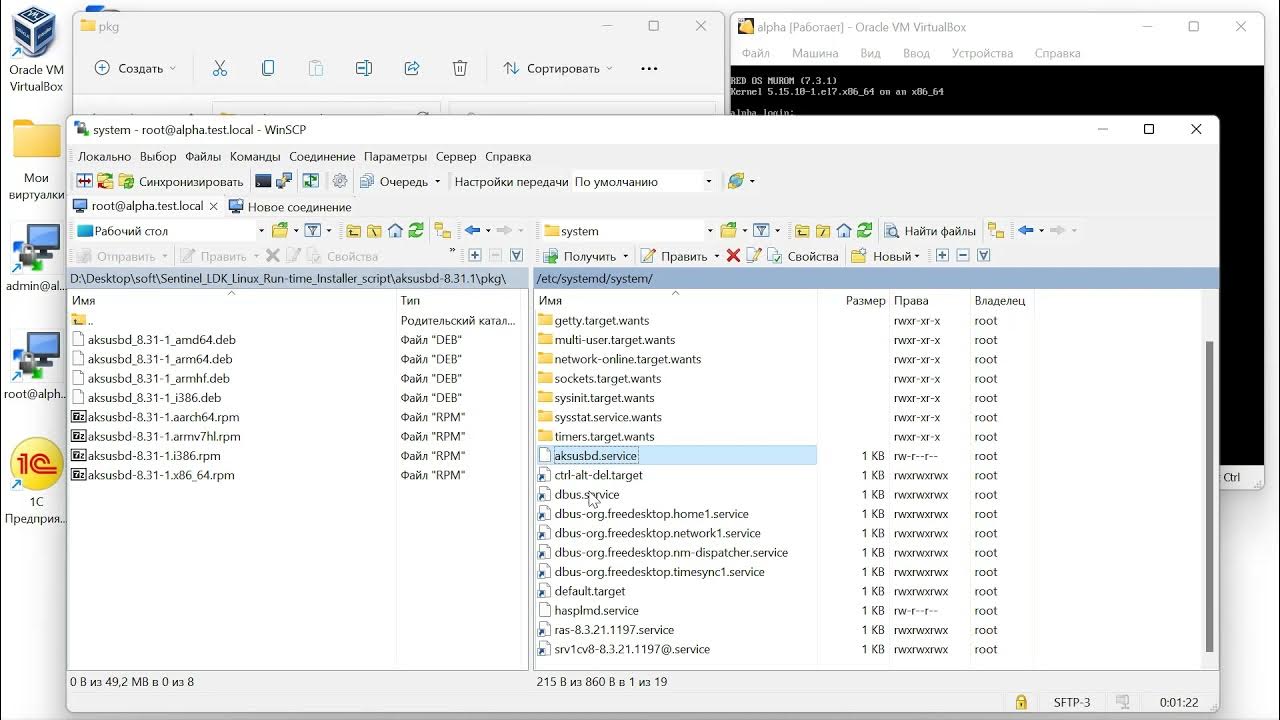The image size is (1280, 720).
Task: Open the Выбор menu
Action: (x=158, y=156)
